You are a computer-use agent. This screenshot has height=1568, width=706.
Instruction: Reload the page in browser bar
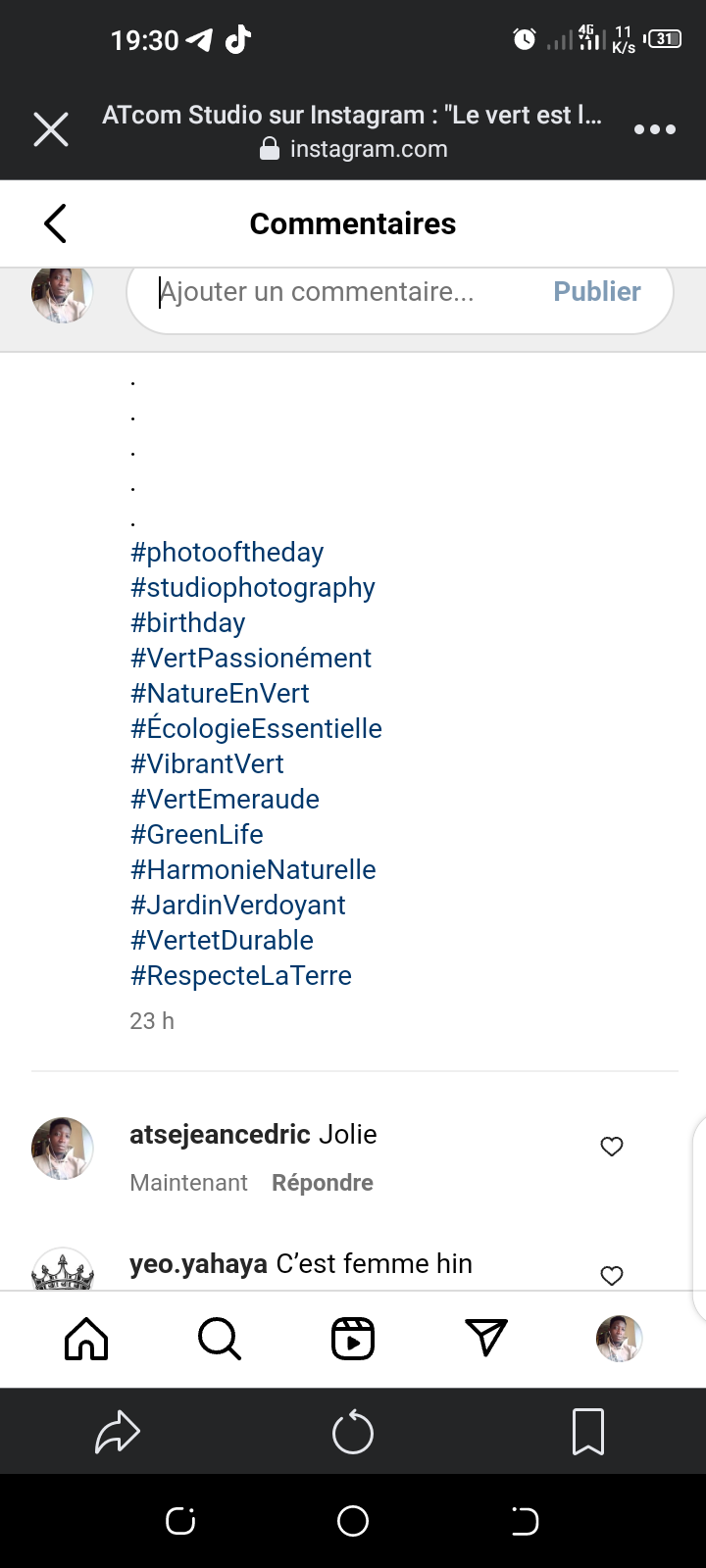(353, 1433)
